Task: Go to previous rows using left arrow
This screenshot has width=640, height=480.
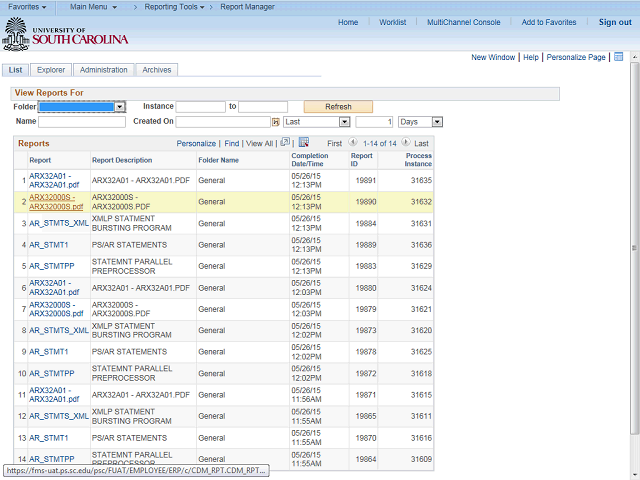Action: click(353, 143)
